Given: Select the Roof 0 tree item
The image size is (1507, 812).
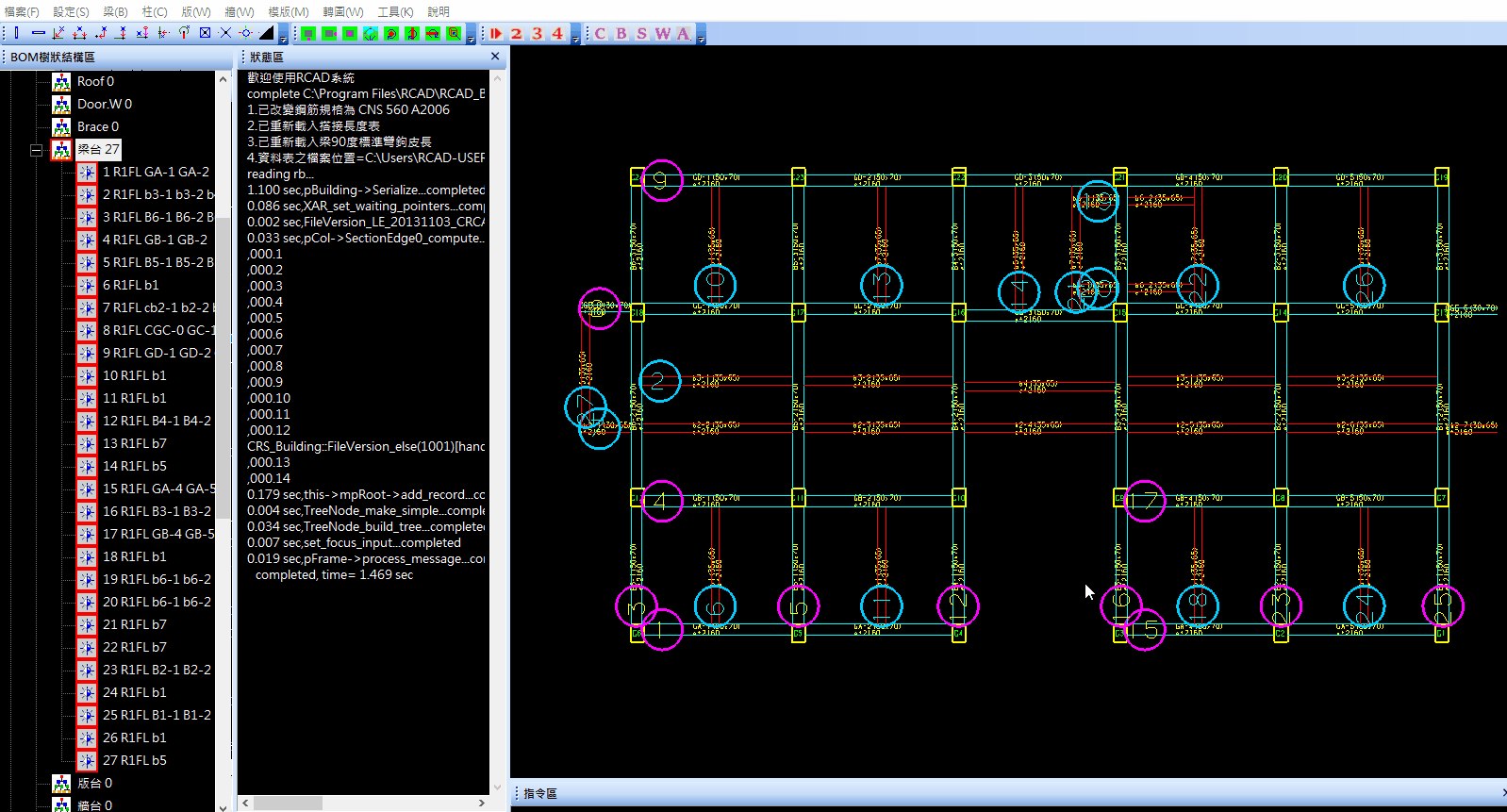Looking at the screenshot, I should pyautogui.click(x=95, y=81).
